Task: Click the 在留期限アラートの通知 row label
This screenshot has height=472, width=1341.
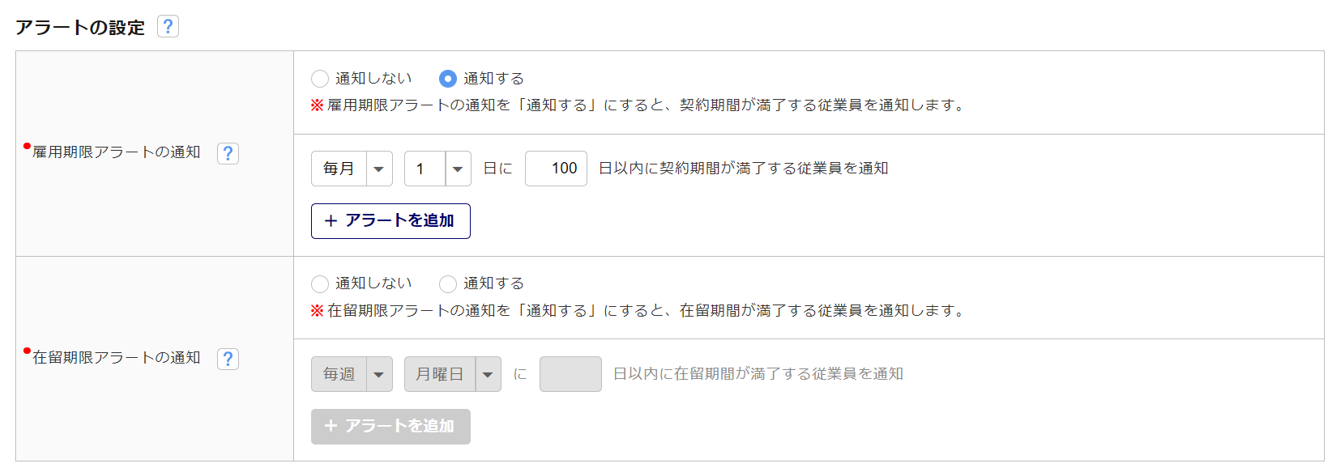Action: 116,358
